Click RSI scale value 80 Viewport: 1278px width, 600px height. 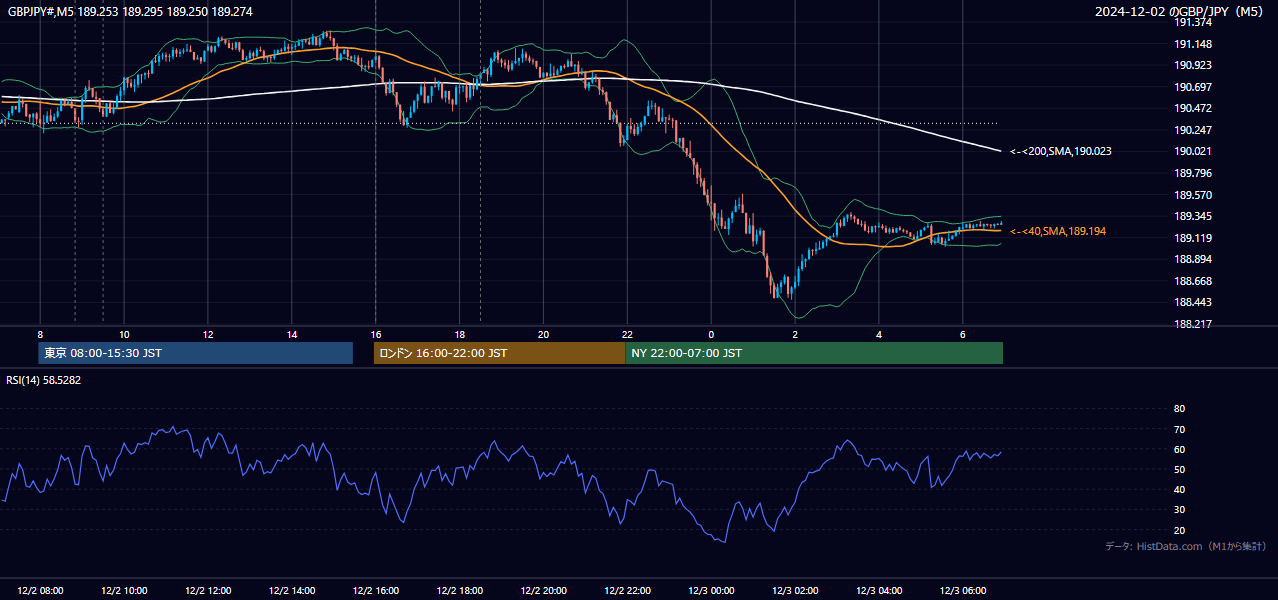tap(1179, 409)
